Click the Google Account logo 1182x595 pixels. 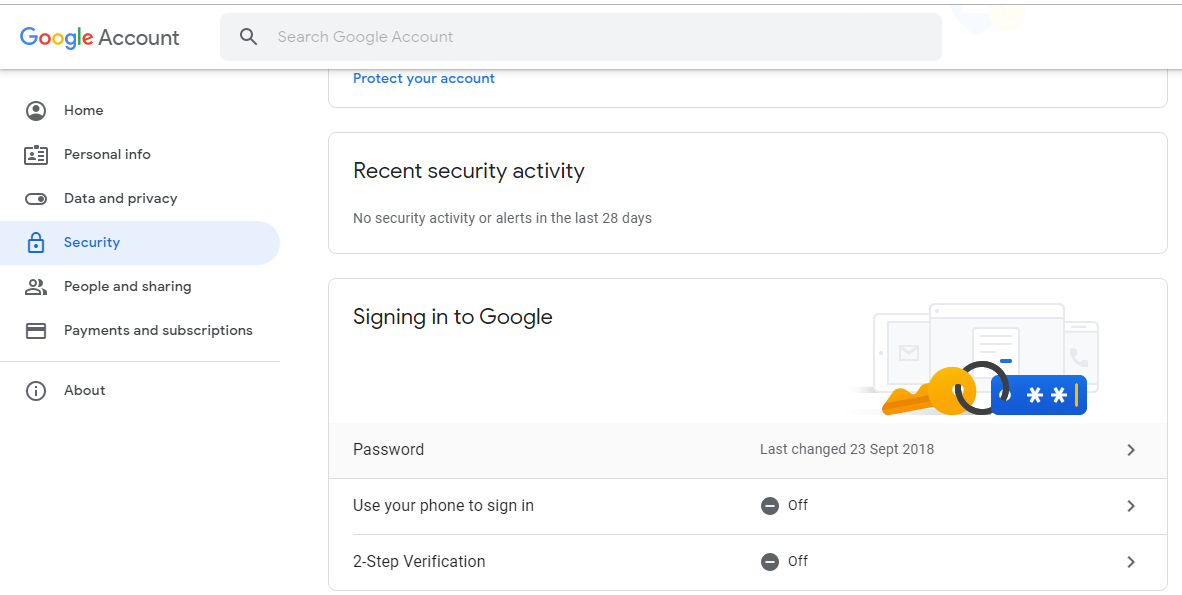99,37
